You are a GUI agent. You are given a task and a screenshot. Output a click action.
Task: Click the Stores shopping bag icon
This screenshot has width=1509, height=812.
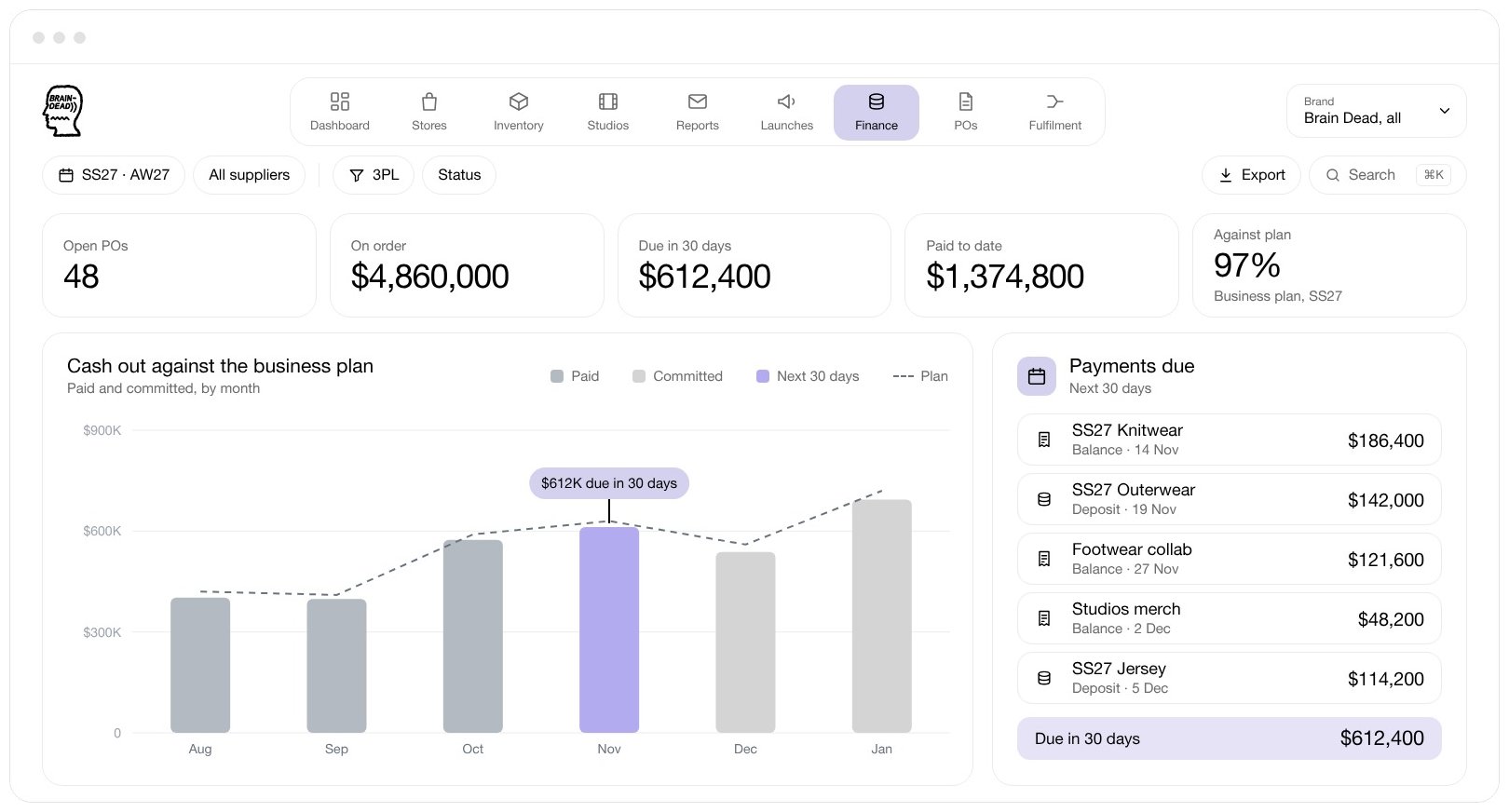pyautogui.click(x=429, y=101)
